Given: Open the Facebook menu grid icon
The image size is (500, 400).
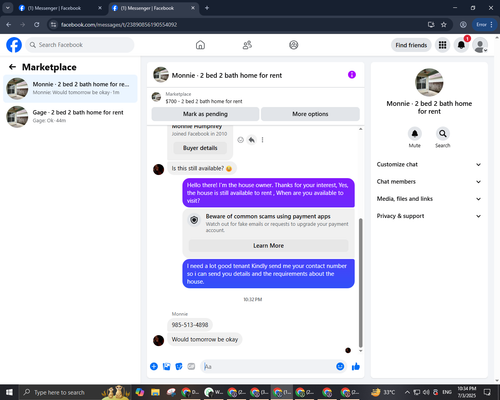Looking at the screenshot, I should pyautogui.click(x=442, y=45).
